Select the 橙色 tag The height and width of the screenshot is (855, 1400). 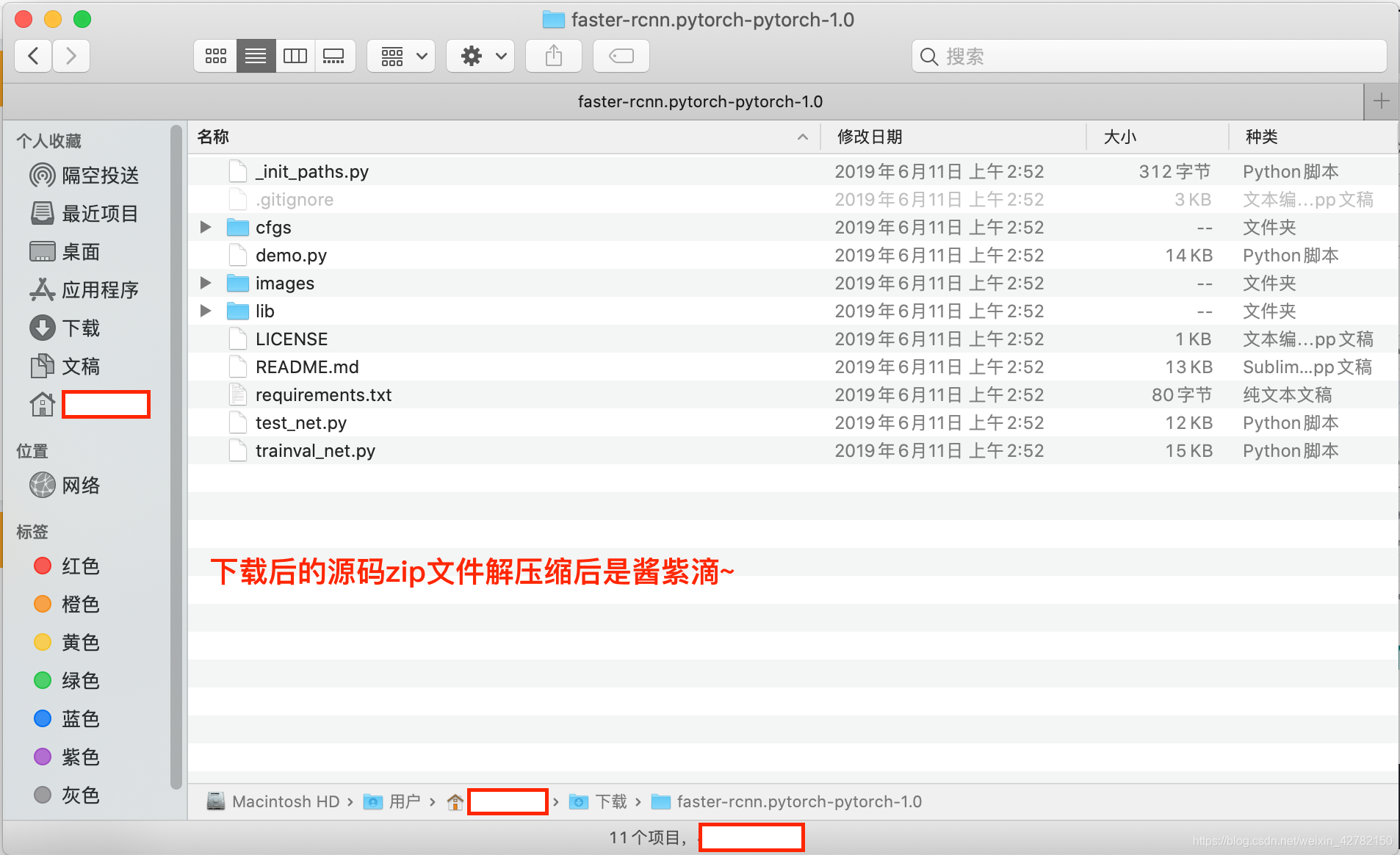click(x=68, y=605)
